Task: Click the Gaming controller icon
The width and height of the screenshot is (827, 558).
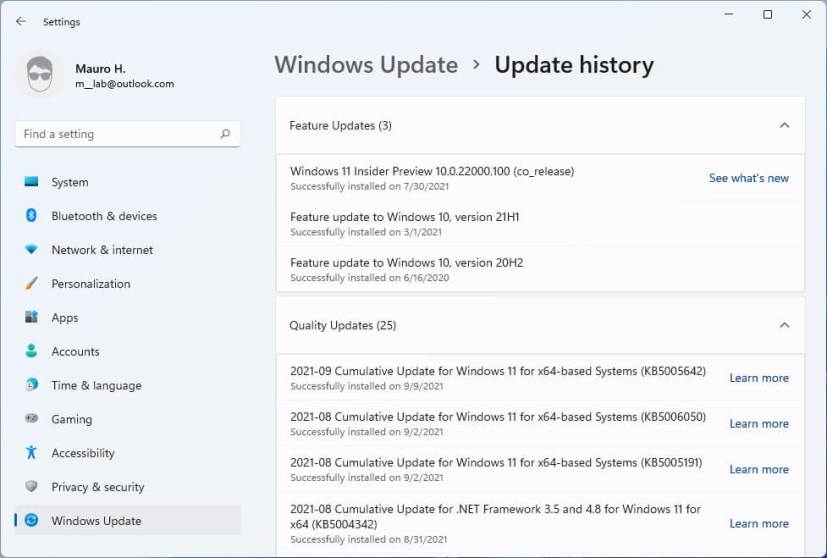Action: [x=31, y=418]
